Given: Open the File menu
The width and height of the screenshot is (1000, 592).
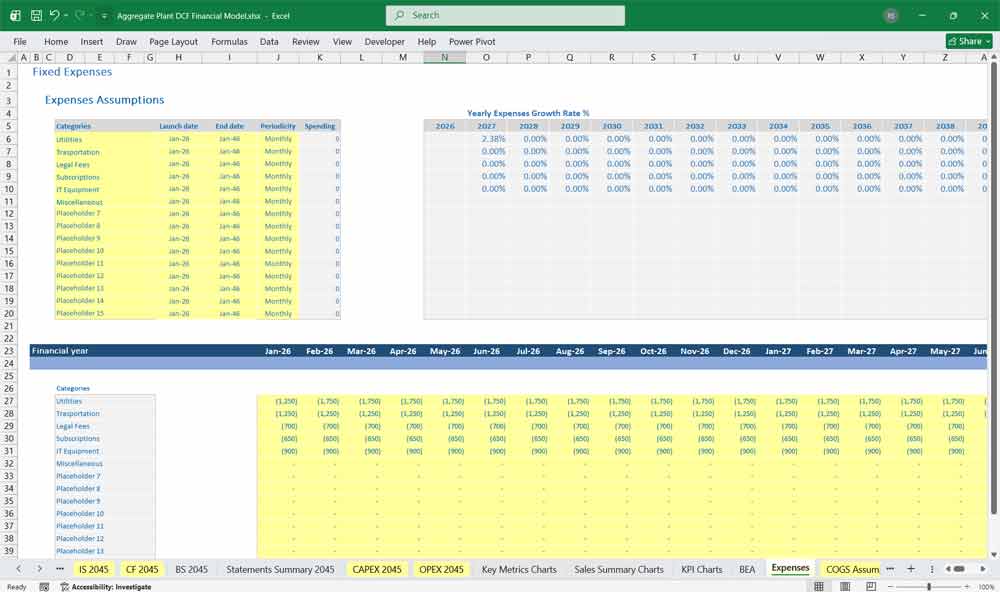Looking at the screenshot, I should (x=20, y=41).
